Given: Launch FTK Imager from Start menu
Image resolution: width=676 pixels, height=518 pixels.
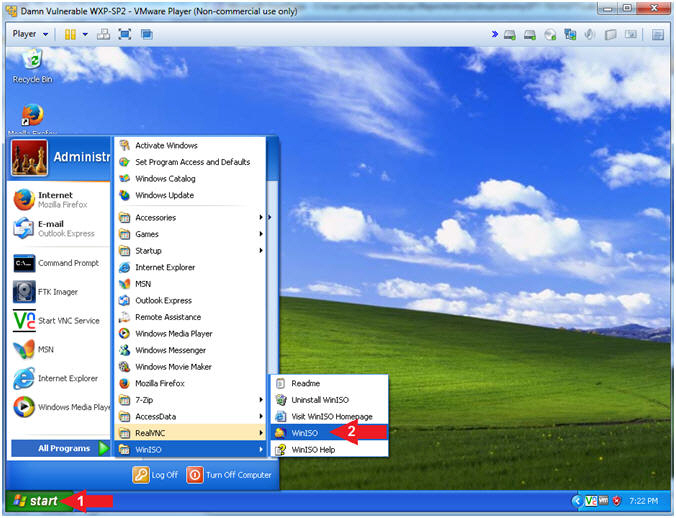Looking at the screenshot, I should tap(59, 292).
